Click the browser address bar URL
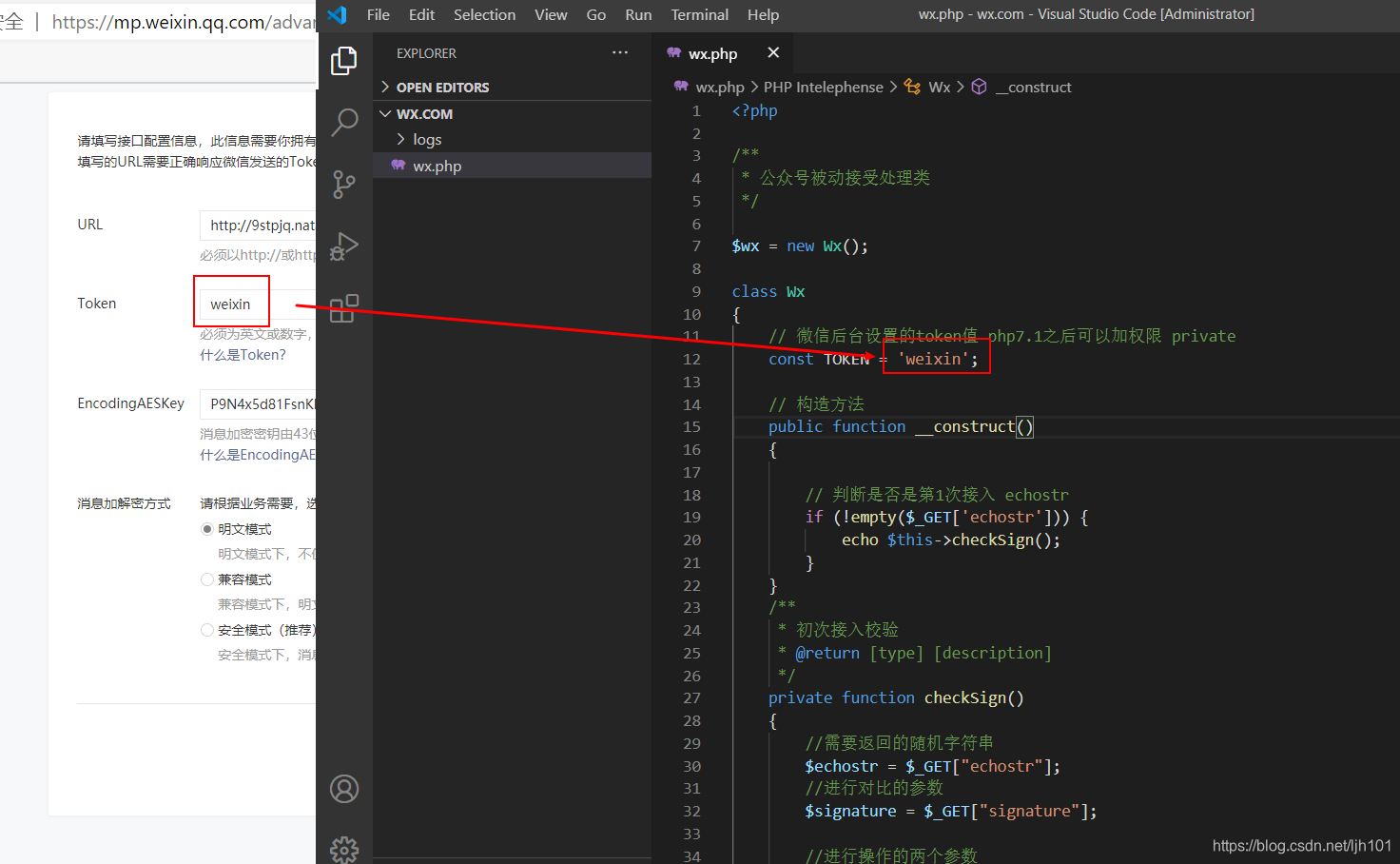The width and height of the screenshot is (1400, 864). (x=184, y=22)
